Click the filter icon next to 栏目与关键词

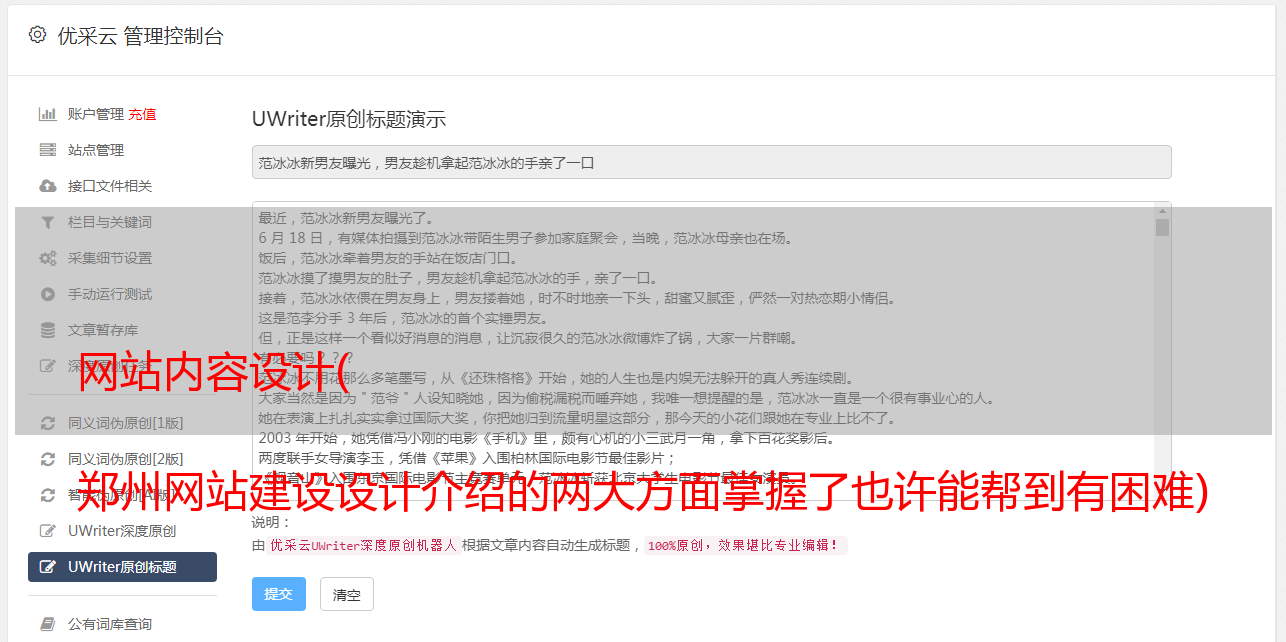pyautogui.click(x=47, y=222)
